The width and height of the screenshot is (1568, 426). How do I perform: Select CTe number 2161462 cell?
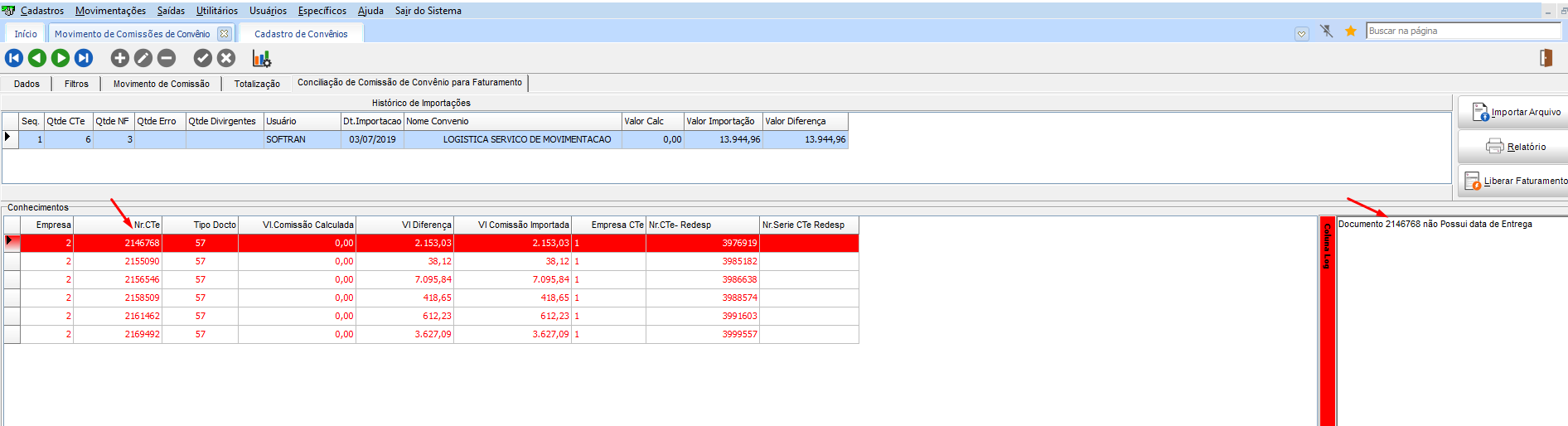tap(118, 316)
